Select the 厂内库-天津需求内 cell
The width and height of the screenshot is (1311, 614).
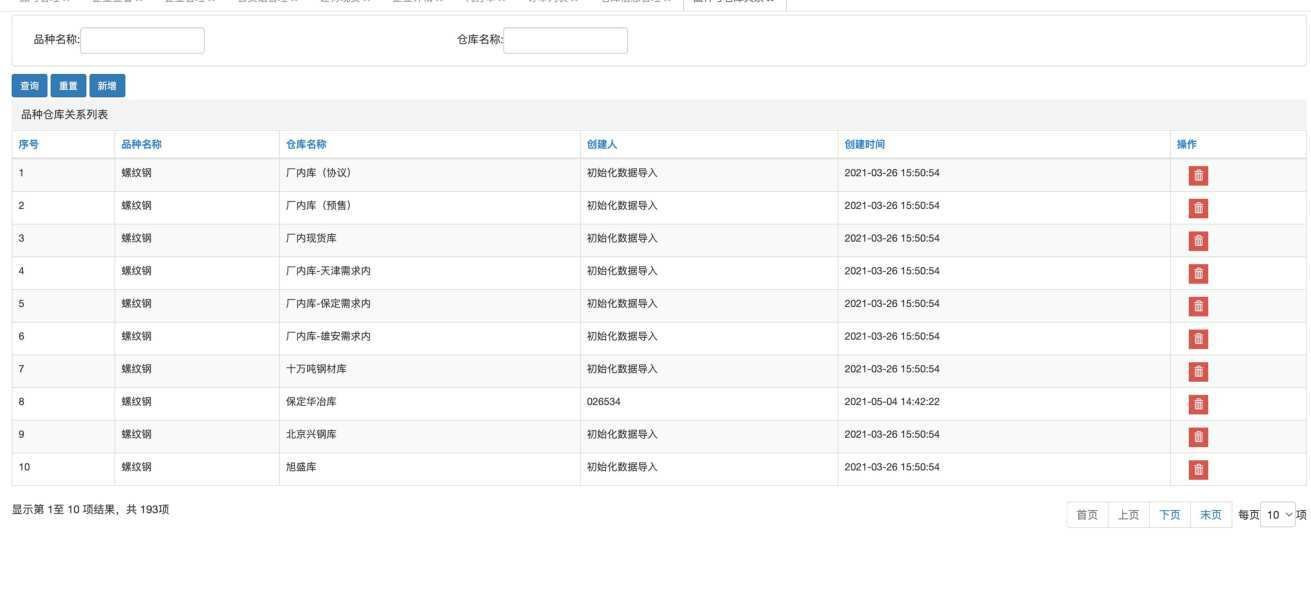430,271
